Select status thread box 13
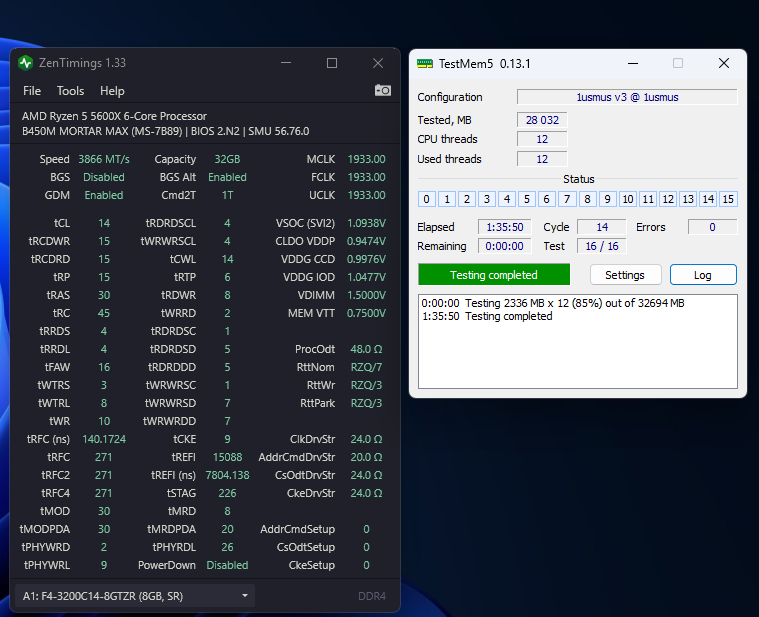The width and height of the screenshot is (759, 617). (688, 199)
